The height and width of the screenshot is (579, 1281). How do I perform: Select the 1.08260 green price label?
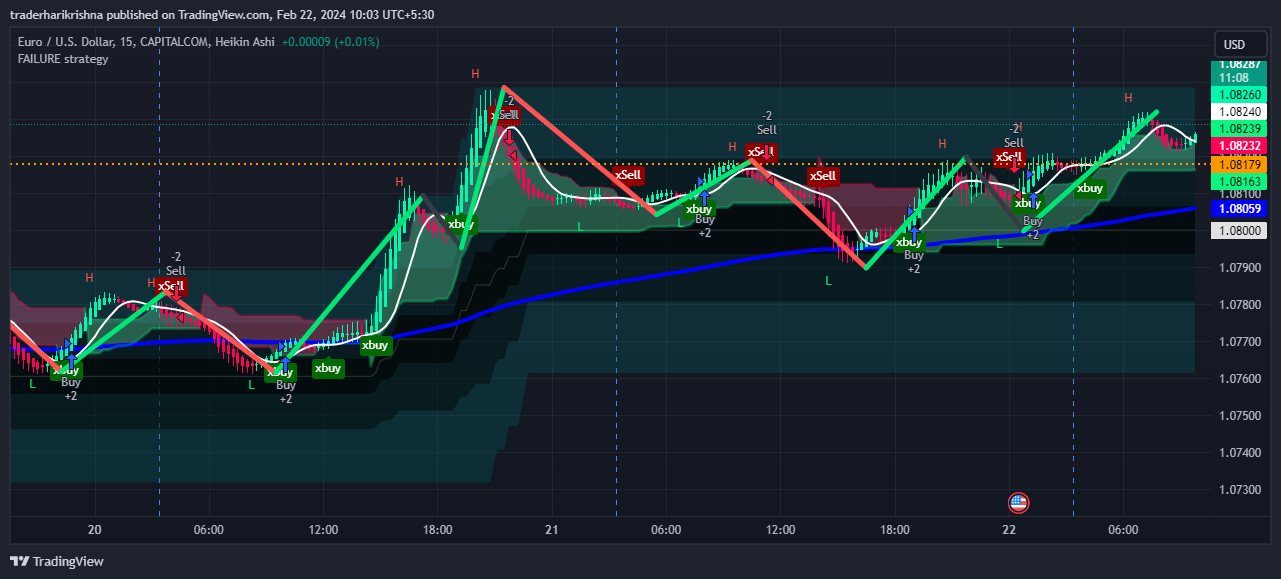[x=1240, y=94]
